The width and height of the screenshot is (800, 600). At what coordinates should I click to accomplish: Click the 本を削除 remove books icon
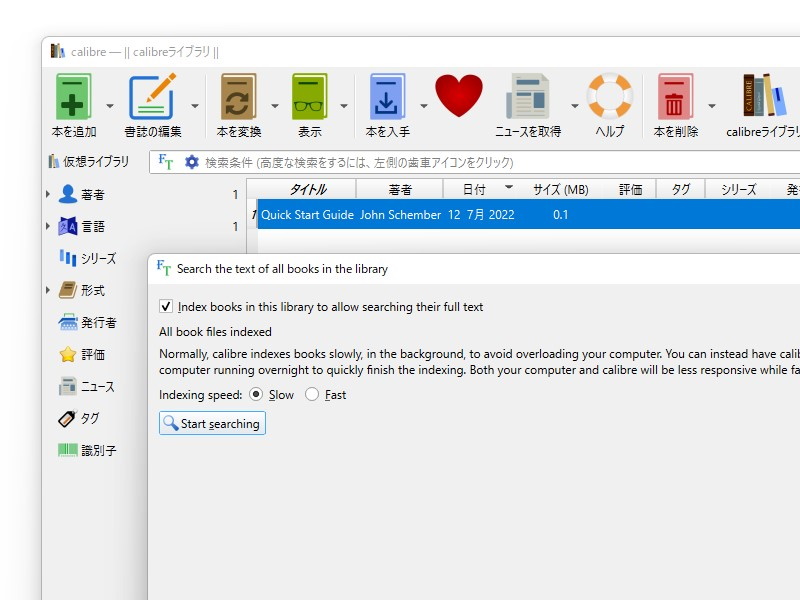[x=675, y=97]
